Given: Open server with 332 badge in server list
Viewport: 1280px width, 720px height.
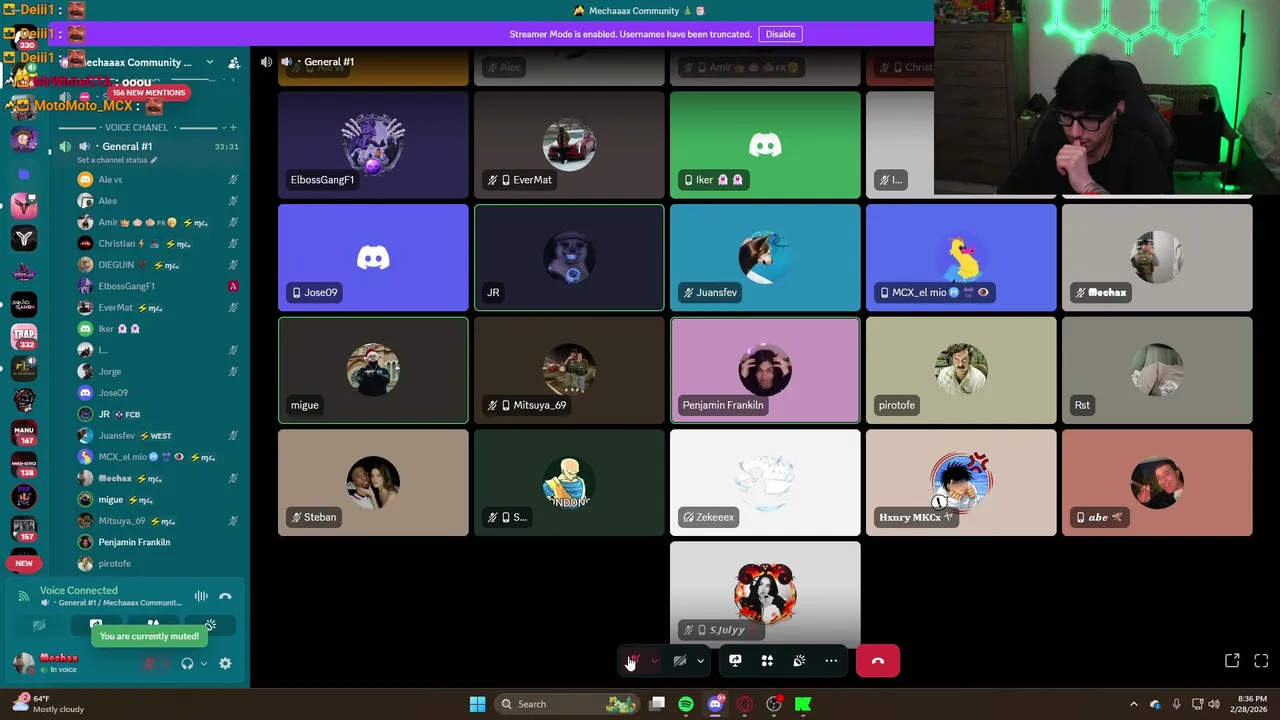Looking at the screenshot, I should tap(24, 336).
